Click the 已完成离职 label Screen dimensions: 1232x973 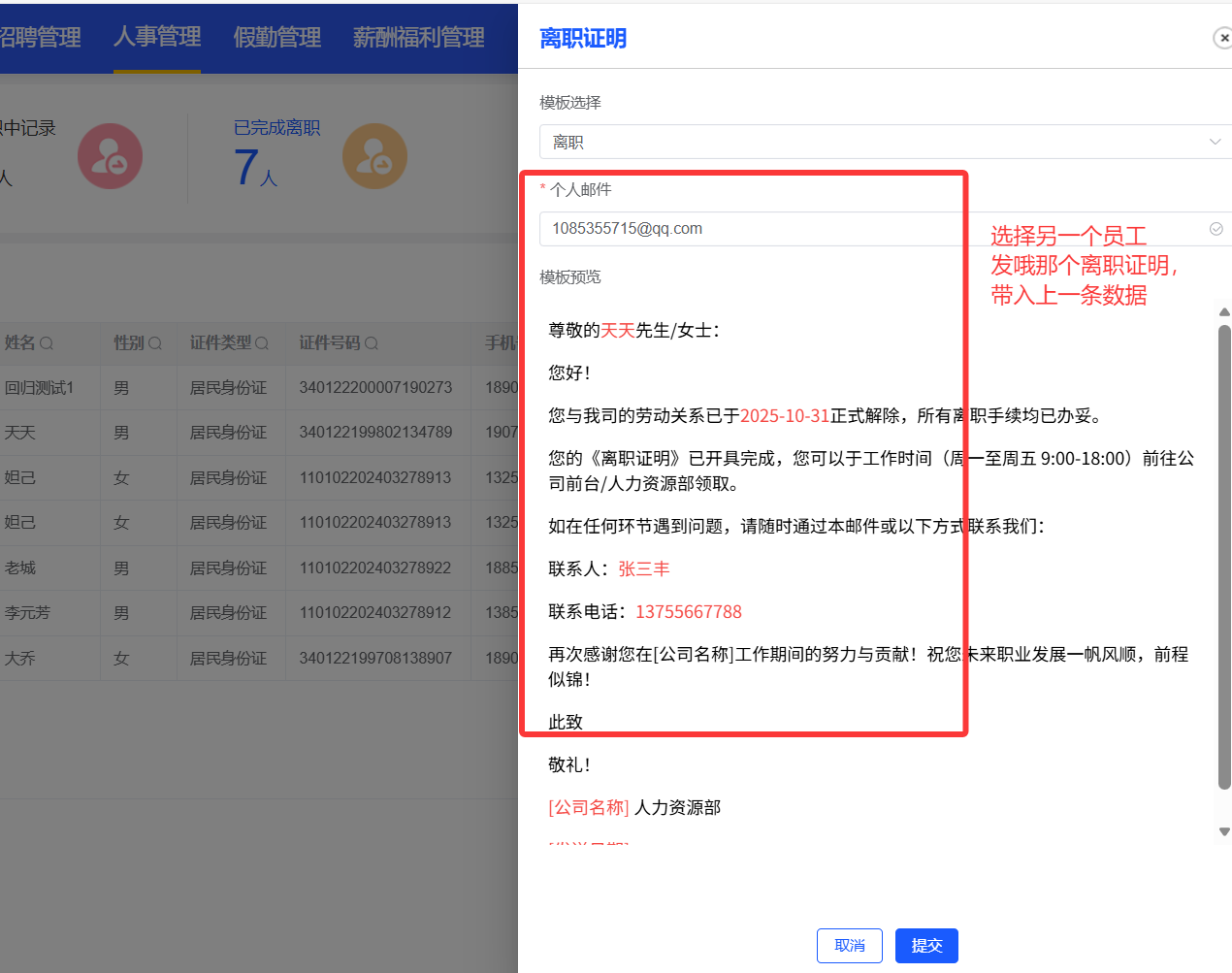(x=276, y=128)
